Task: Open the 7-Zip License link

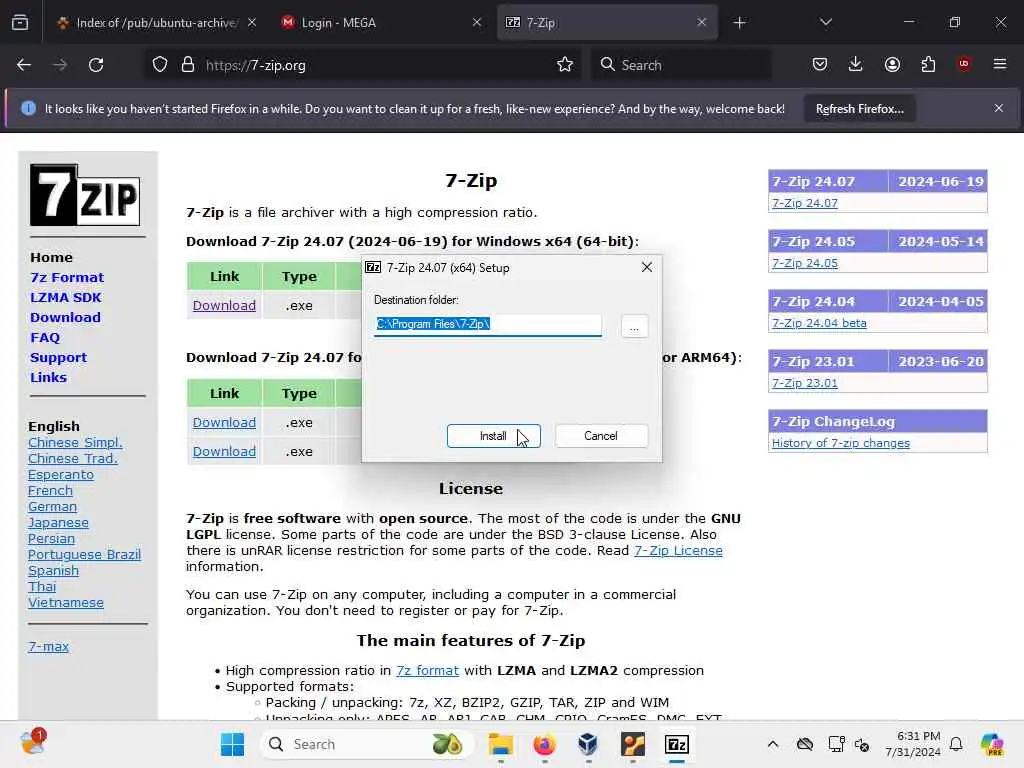Action: click(678, 551)
